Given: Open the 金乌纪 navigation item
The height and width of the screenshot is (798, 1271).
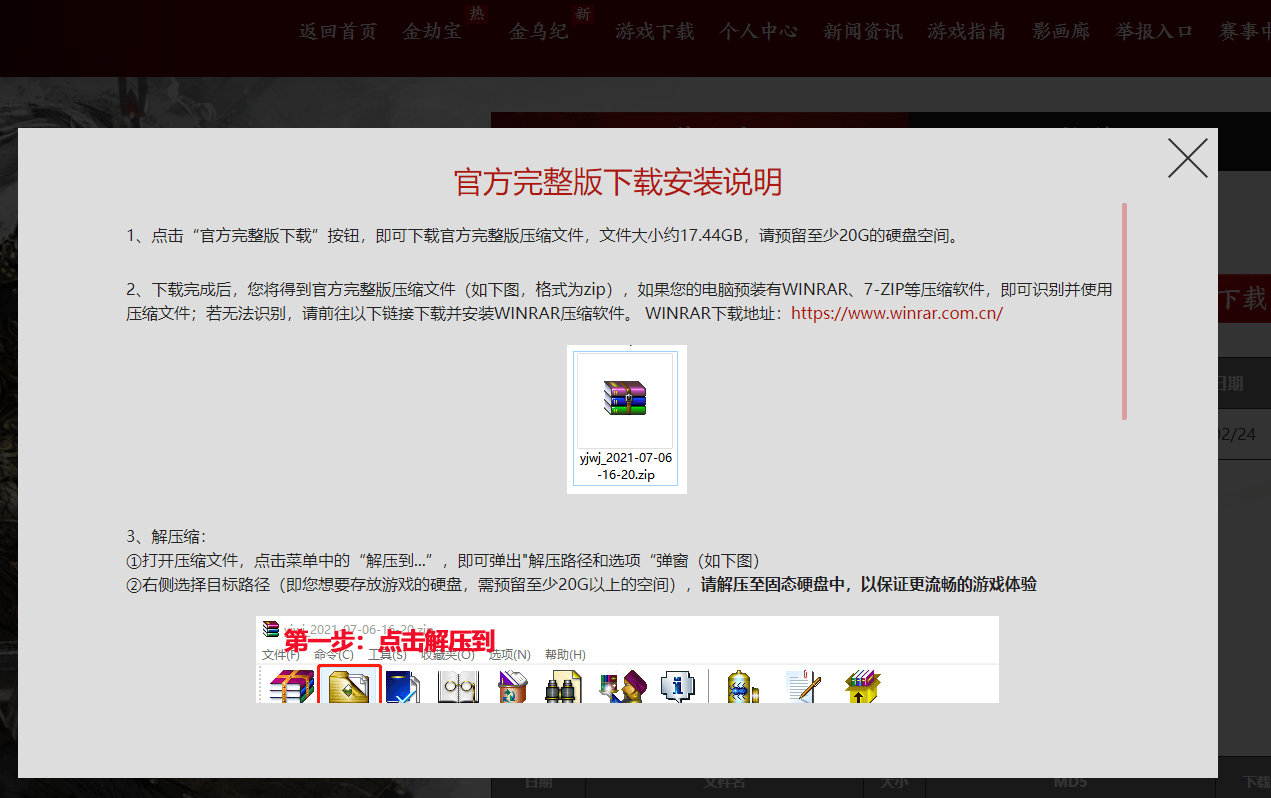Looking at the screenshot, I should click(538, 31).
